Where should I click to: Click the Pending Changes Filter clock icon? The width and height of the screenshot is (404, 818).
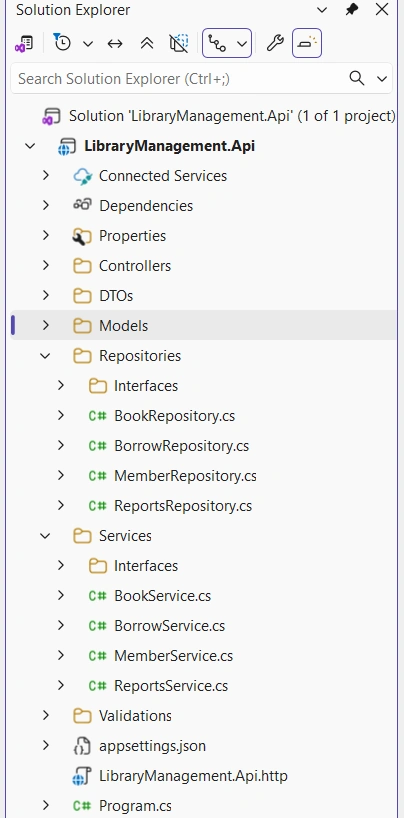click(62, 43)
